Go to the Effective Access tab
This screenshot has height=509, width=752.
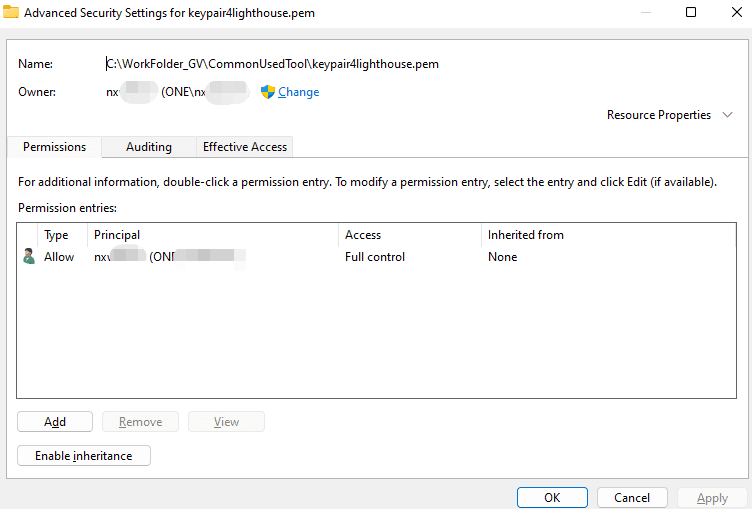245,147
